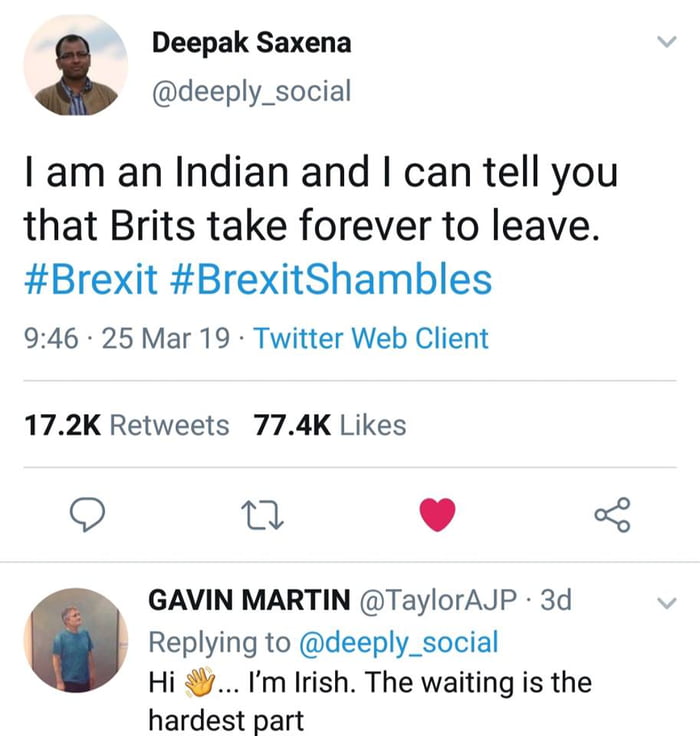Expand the main tweet options chevron
This screenshot has width=700, height=736.
coord(664,42)
